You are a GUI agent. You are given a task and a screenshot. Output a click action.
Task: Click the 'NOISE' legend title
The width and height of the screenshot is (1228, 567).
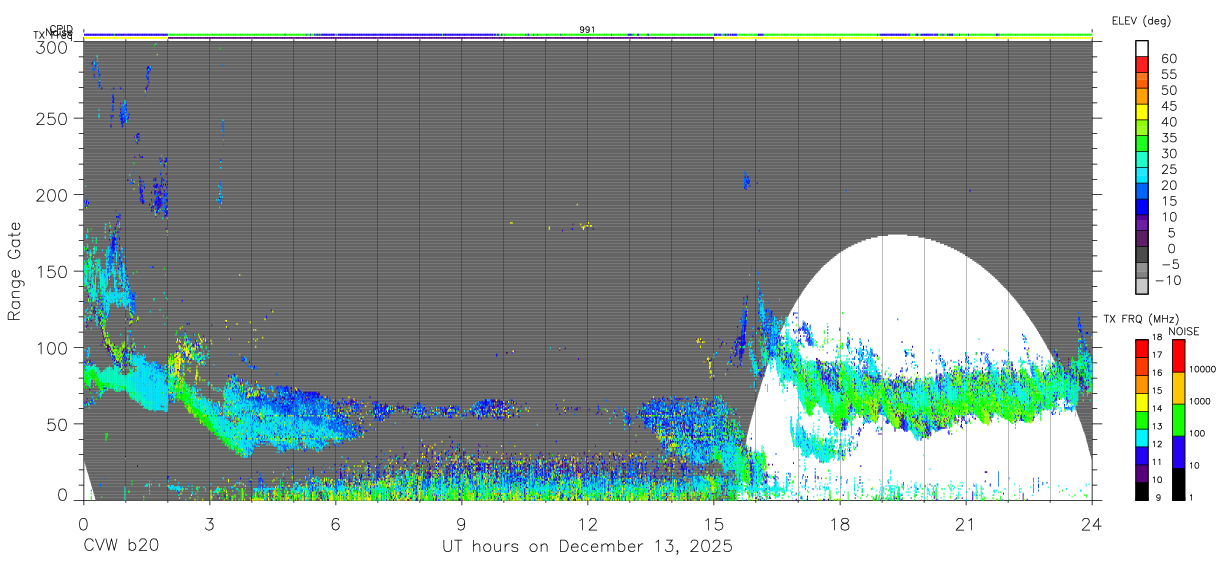1184,331
